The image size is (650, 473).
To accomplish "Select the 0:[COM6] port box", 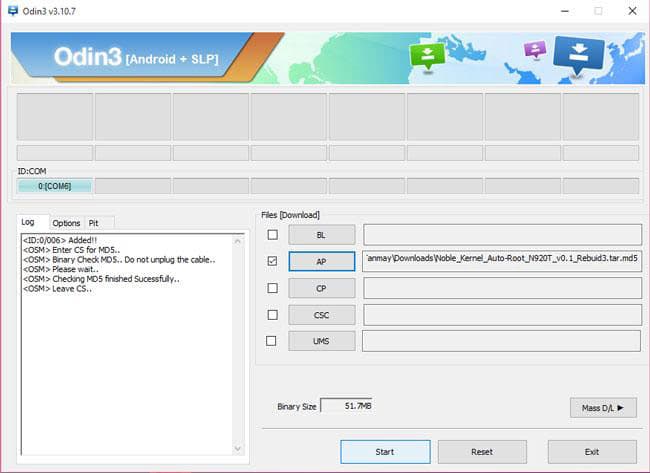I will click(54, 186).
